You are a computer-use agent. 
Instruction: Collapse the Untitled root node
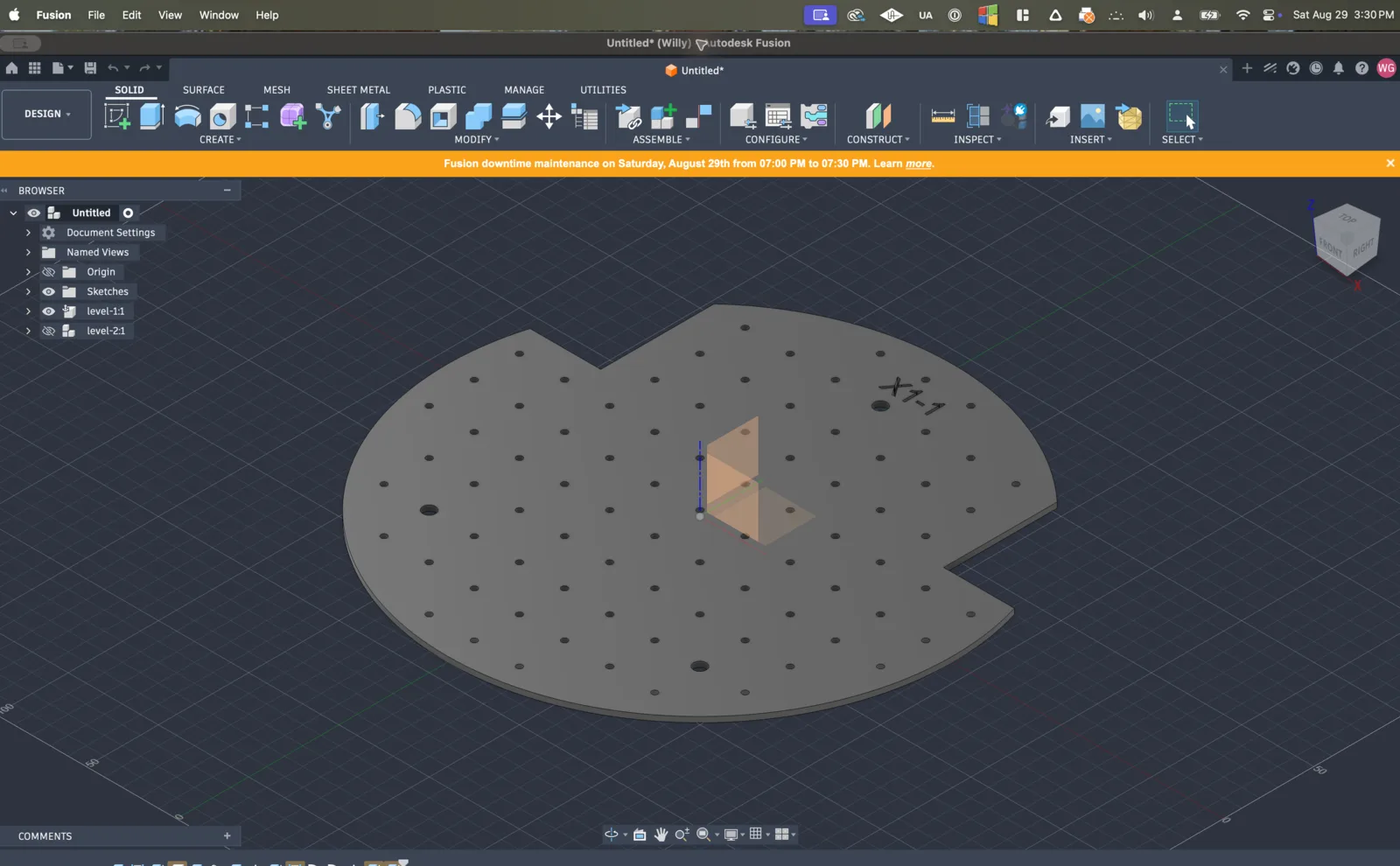(x=13, y=213)
